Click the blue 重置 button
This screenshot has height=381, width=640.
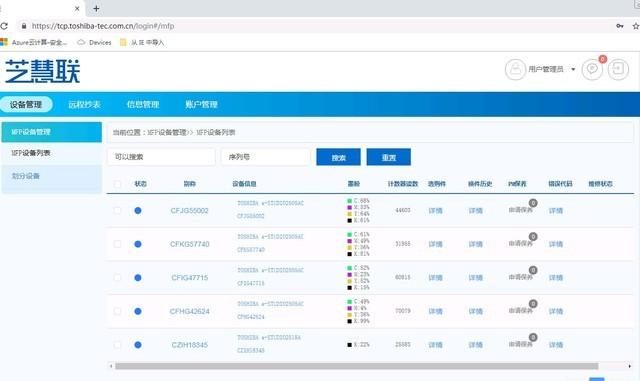click(x=389, y=157)
